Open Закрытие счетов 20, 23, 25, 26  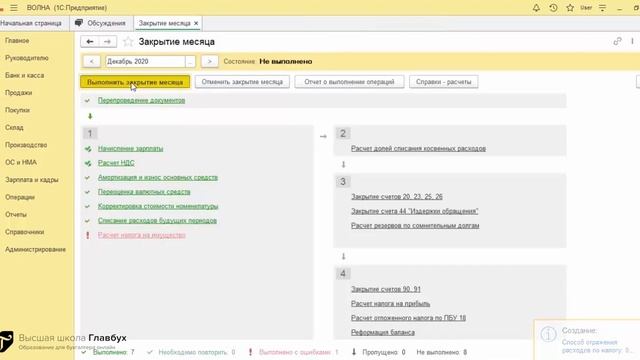click(397, 197)
